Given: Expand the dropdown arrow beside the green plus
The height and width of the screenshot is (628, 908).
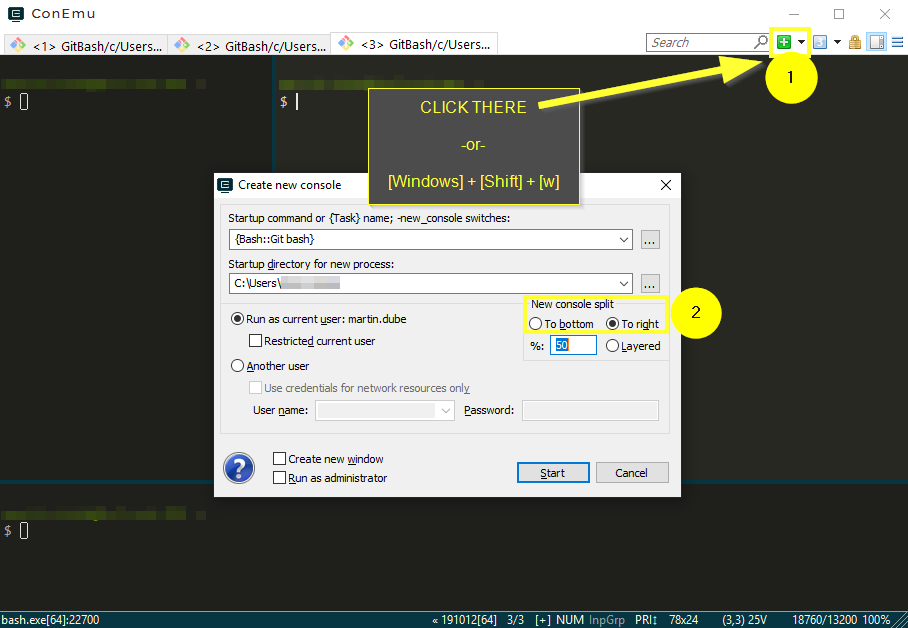Looking at the screenshot, I should click(x=800, y=41).
